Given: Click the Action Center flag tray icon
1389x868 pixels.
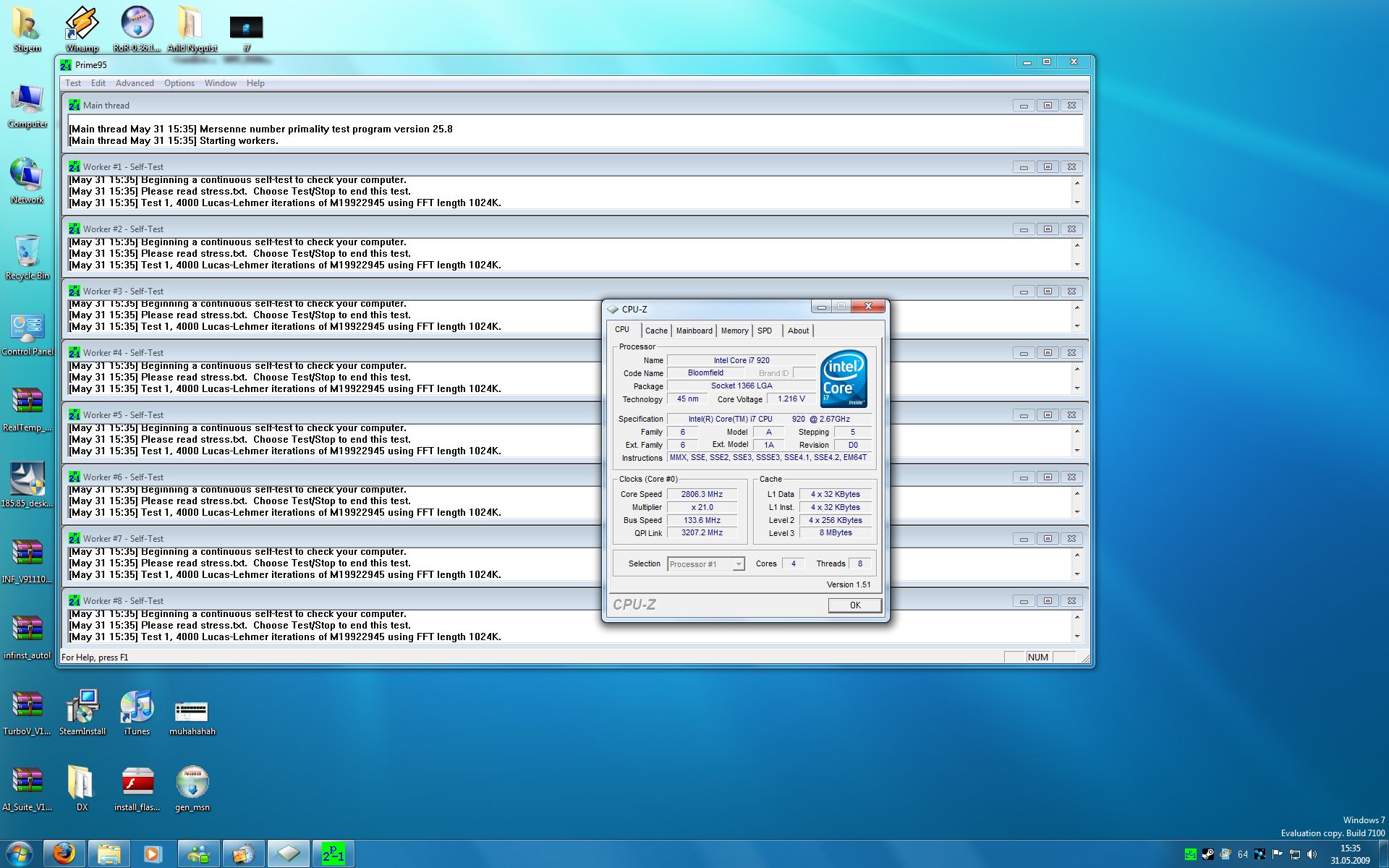Looking at the screenshot, I should tap(1278, 854).
